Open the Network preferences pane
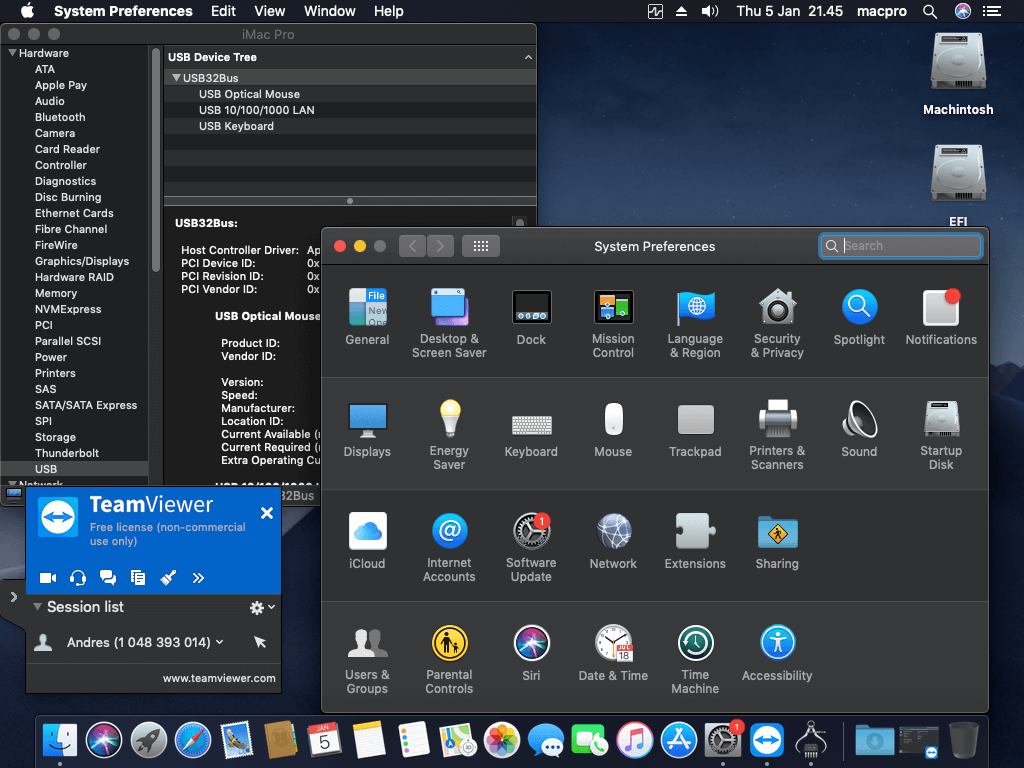Viewport: 1024px width, 768px height. 613,541
